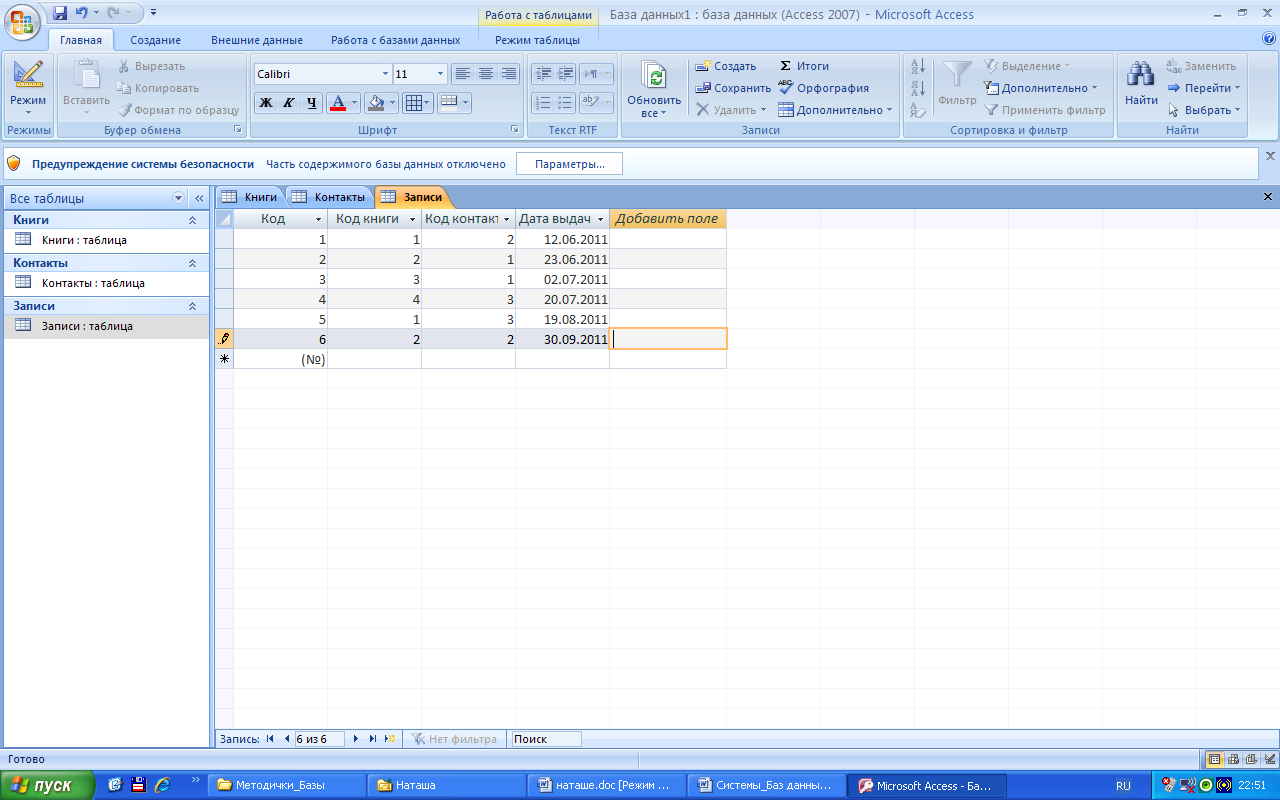Open Работа с базами данных tab
Screen dimensions: 1280x800
[396, 40]
